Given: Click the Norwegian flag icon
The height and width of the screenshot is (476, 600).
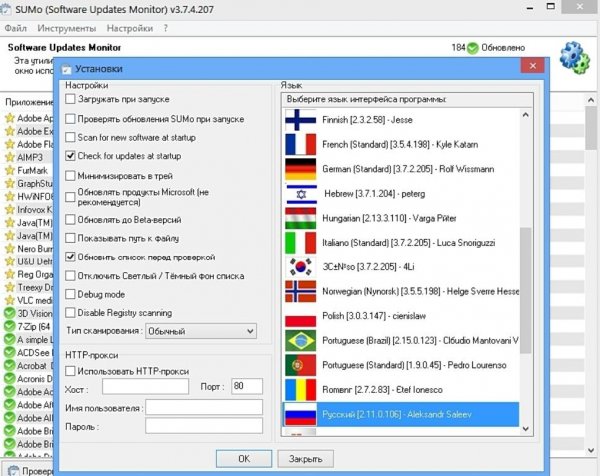Looking at the screenshot, I should click(x=300, y=292).
